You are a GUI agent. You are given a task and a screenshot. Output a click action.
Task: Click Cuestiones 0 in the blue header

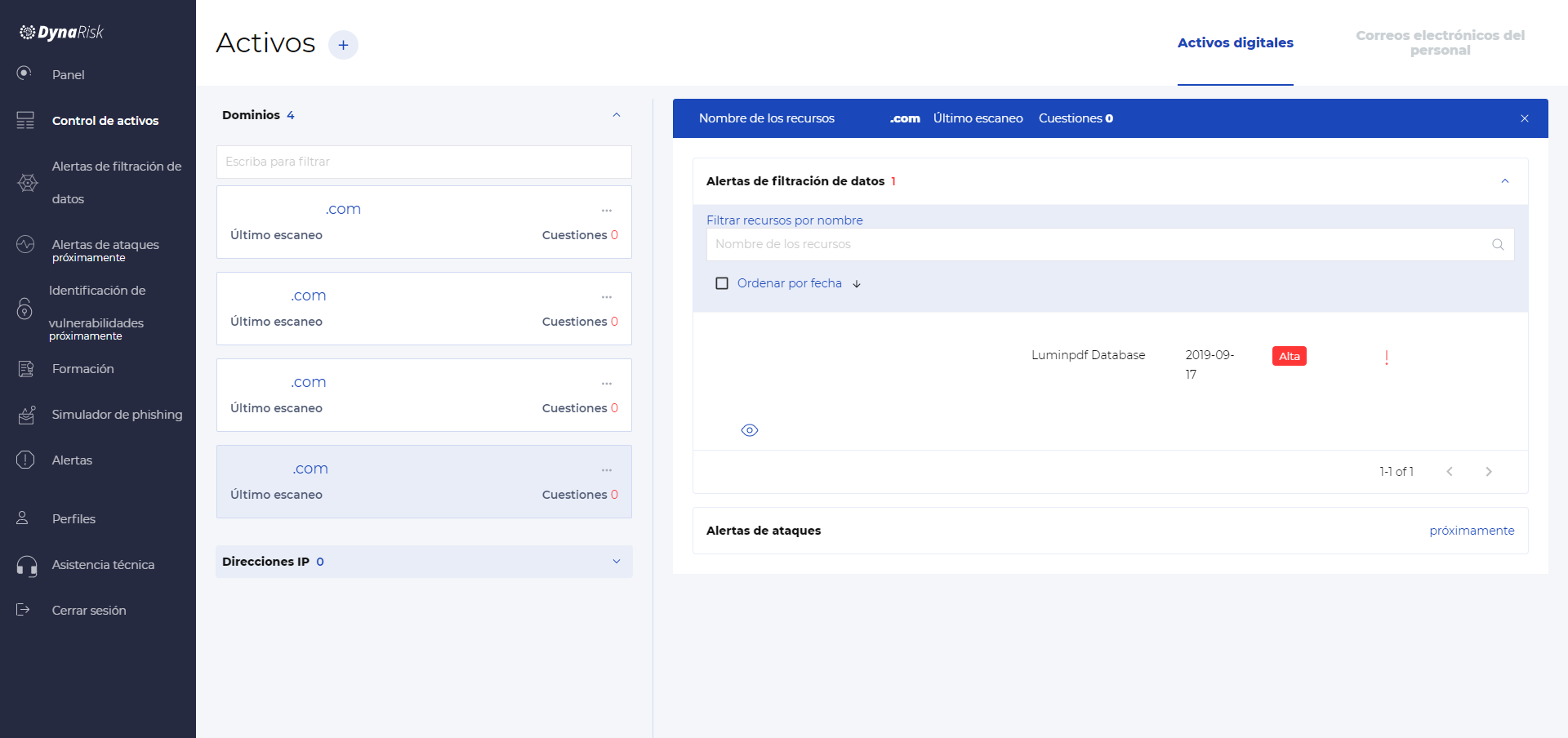click(x=1076, y=118)
